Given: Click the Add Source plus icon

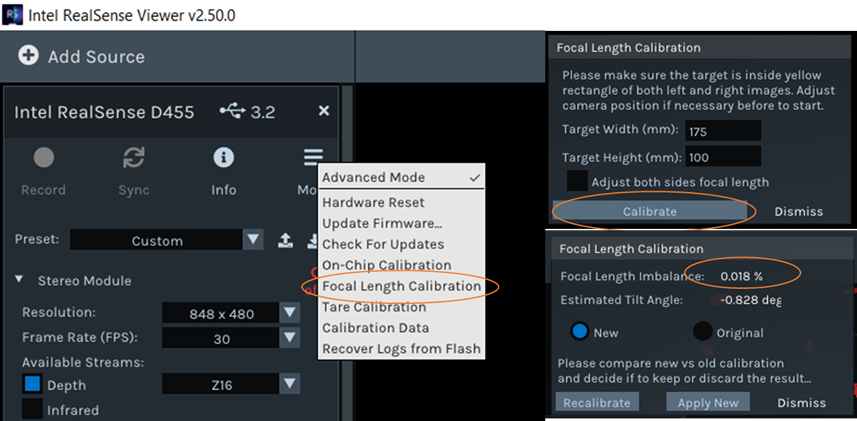Looking at the screenshot, I should [29, 56].
